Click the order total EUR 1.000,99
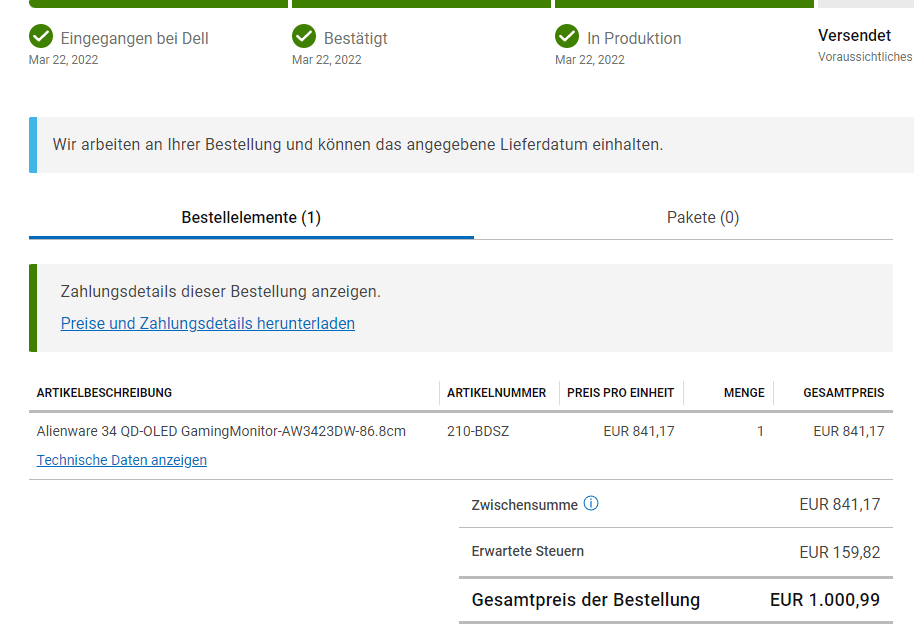 825,600
